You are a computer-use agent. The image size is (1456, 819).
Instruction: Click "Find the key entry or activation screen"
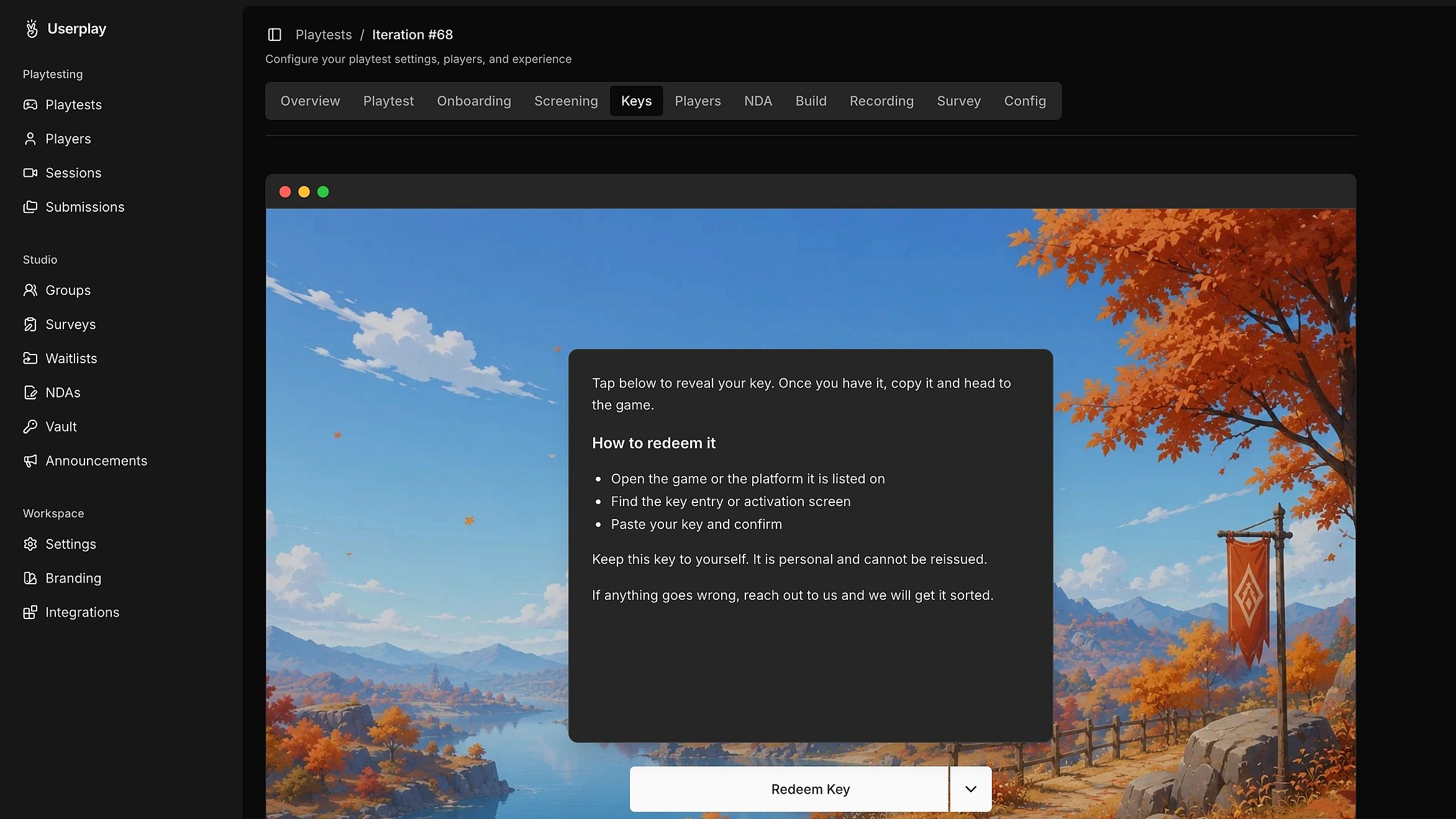(x=730, y=501)
